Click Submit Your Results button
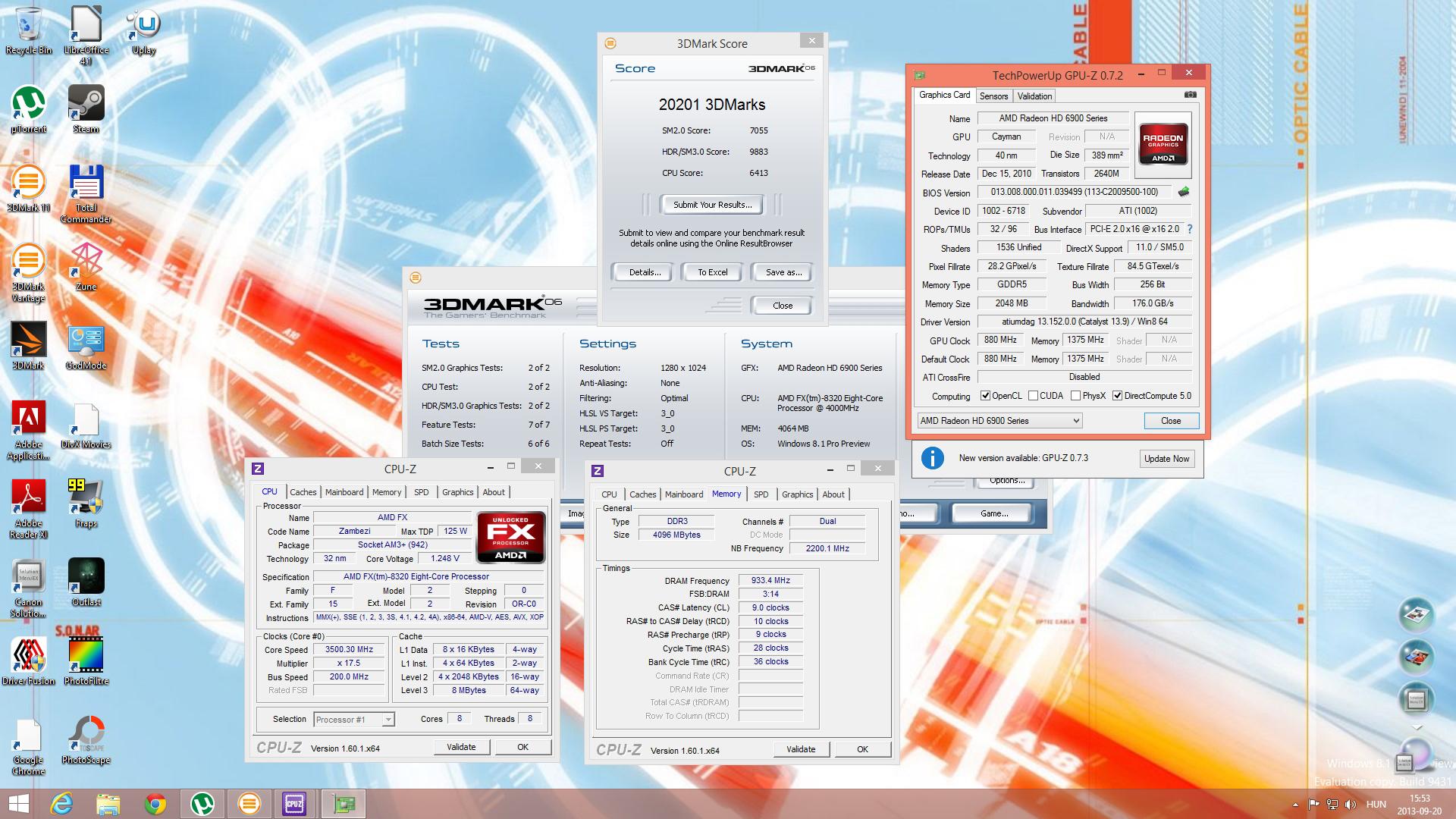The width and height of the screenshot is (1456, 819). [x=712, y=205]
